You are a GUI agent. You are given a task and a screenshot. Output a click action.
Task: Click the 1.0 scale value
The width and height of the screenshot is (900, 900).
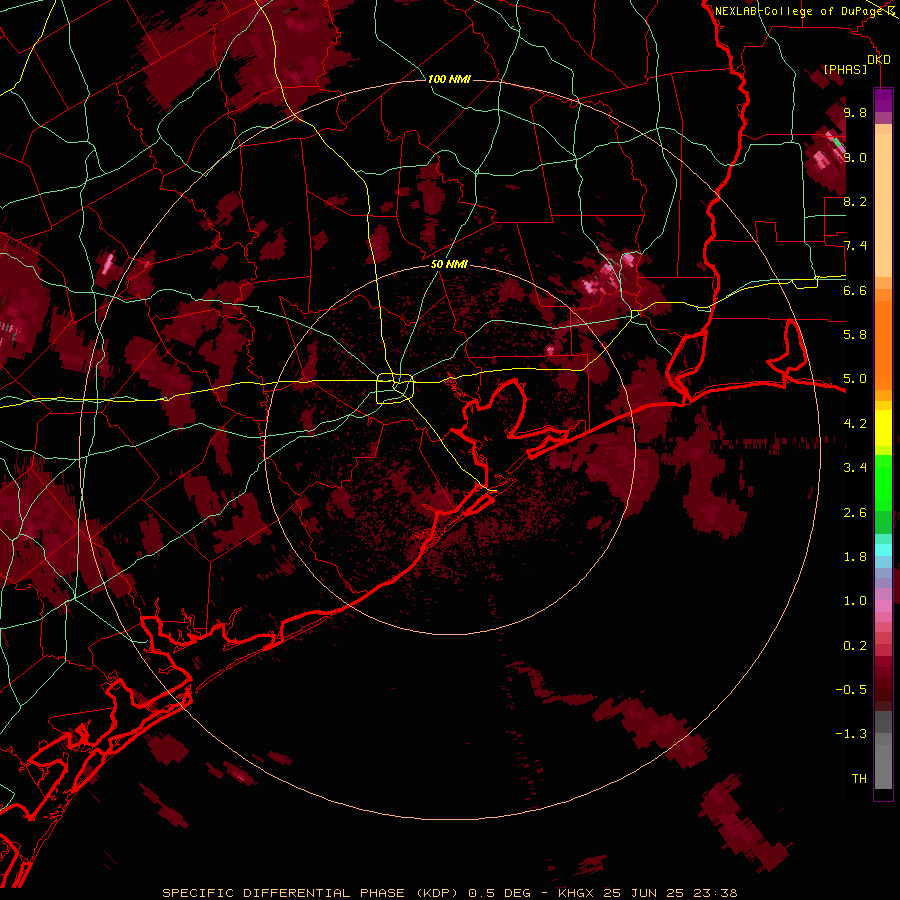coord(855,601)
